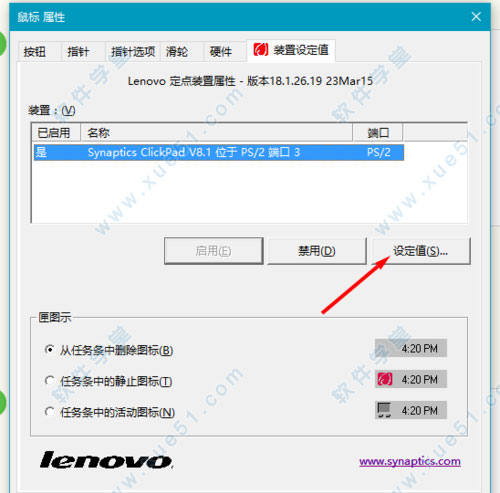
Task: Click the 禁用(D) button
Action: click(x=317, y=251)
